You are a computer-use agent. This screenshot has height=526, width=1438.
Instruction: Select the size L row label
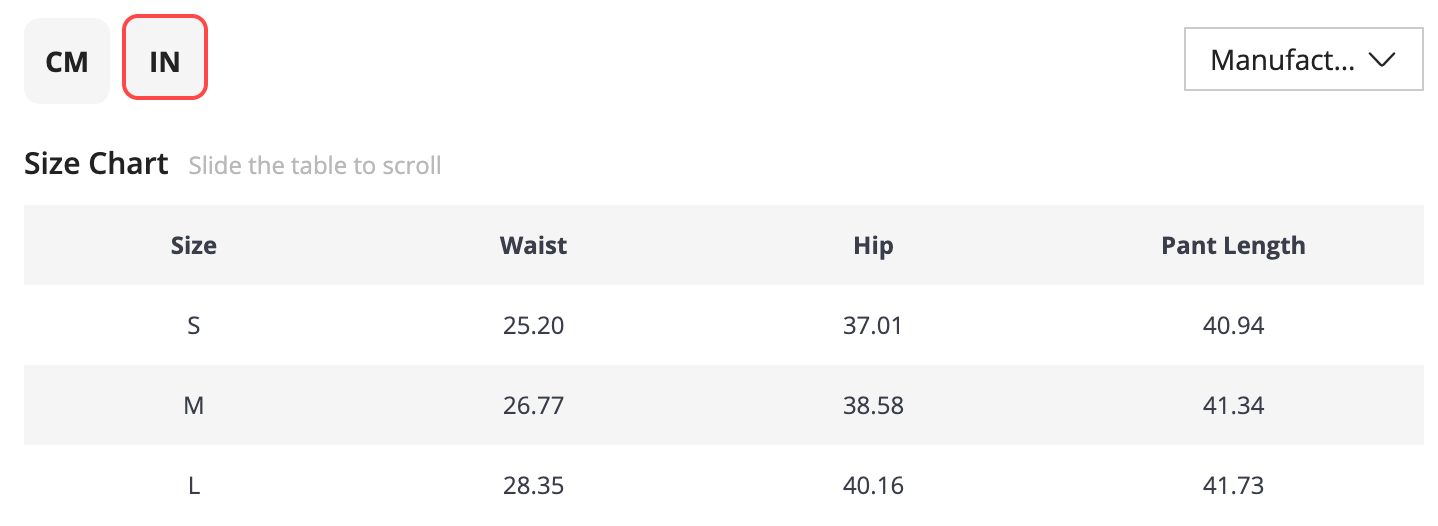click(x=194, y=486)
